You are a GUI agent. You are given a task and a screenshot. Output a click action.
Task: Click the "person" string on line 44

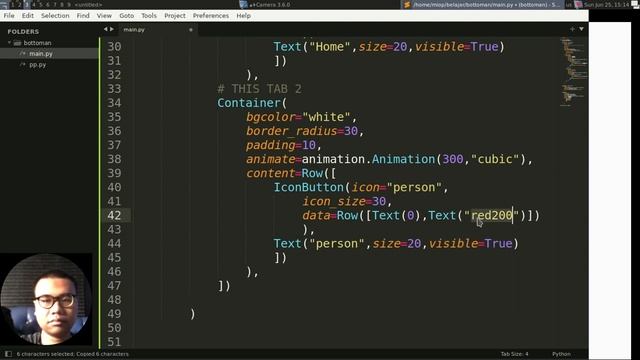pos(336,244)
